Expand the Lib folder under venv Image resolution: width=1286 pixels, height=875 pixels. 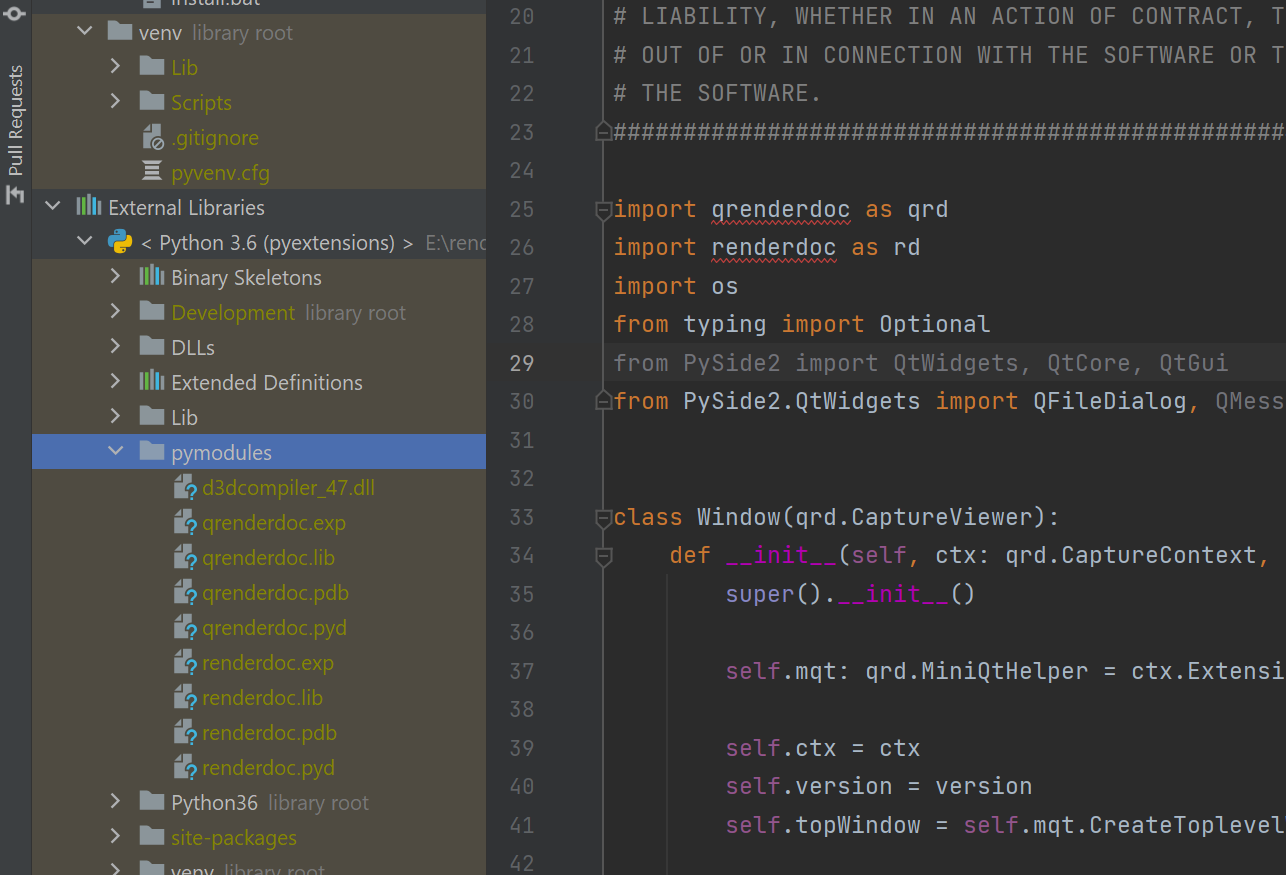coord(115,67)
